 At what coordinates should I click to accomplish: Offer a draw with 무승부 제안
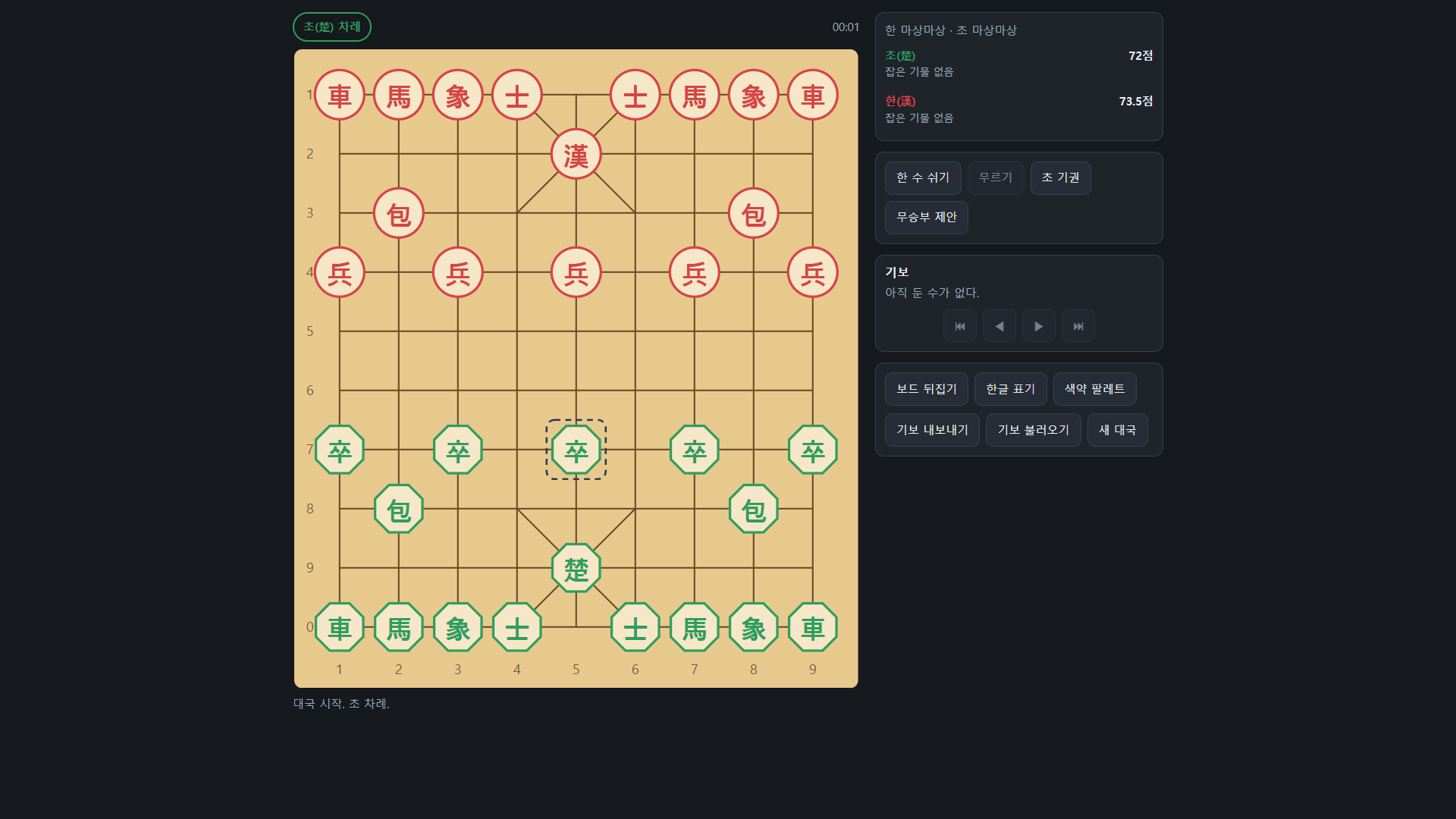(926, 217)
